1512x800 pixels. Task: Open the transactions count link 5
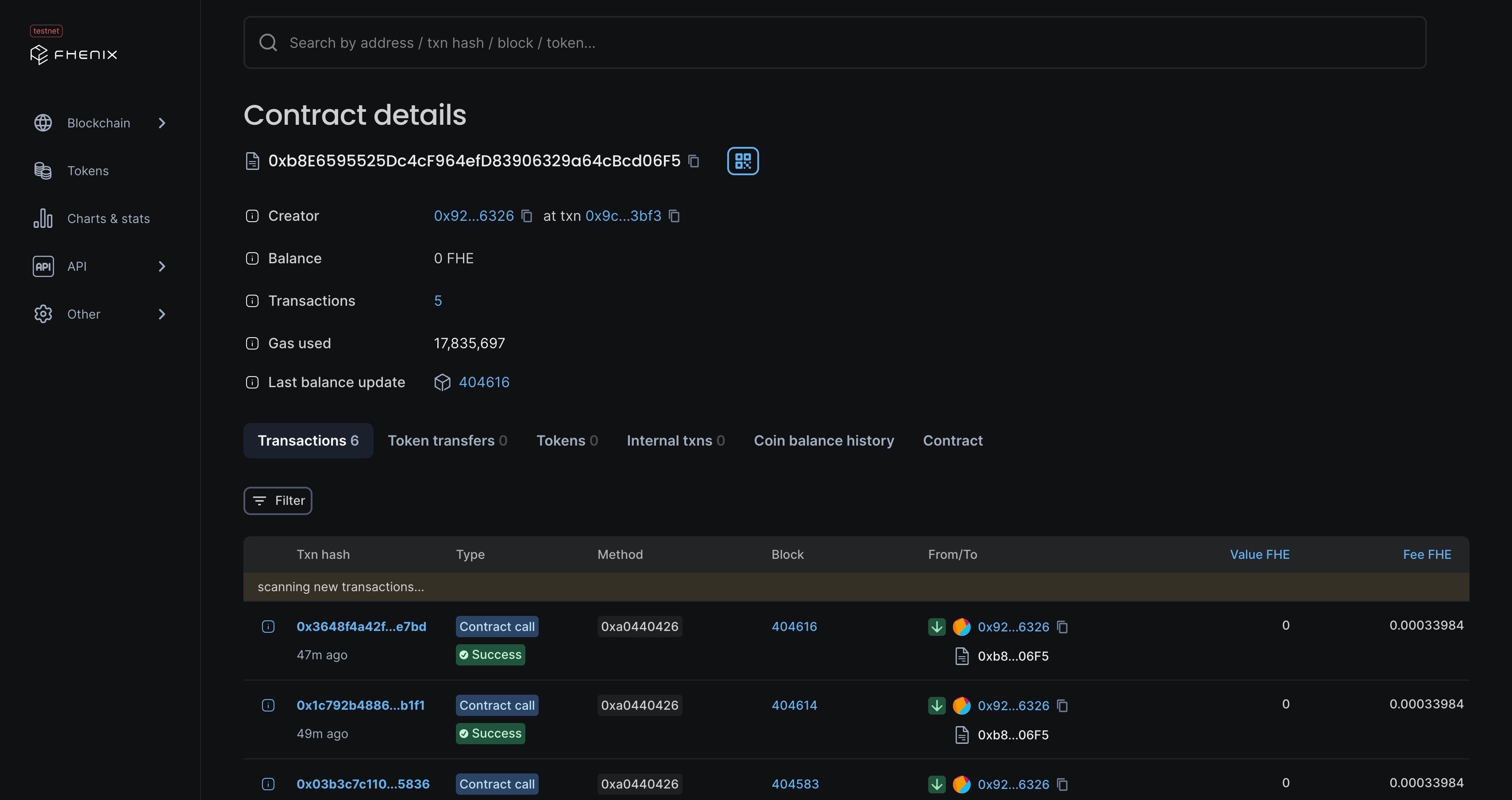click(438, 301)
